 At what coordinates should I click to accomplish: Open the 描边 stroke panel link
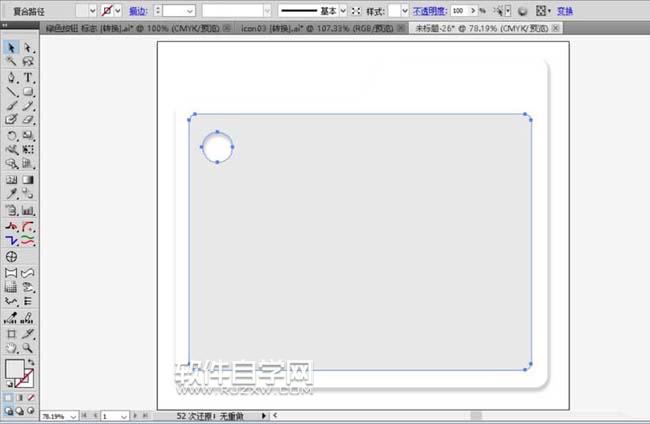[138, 11]
